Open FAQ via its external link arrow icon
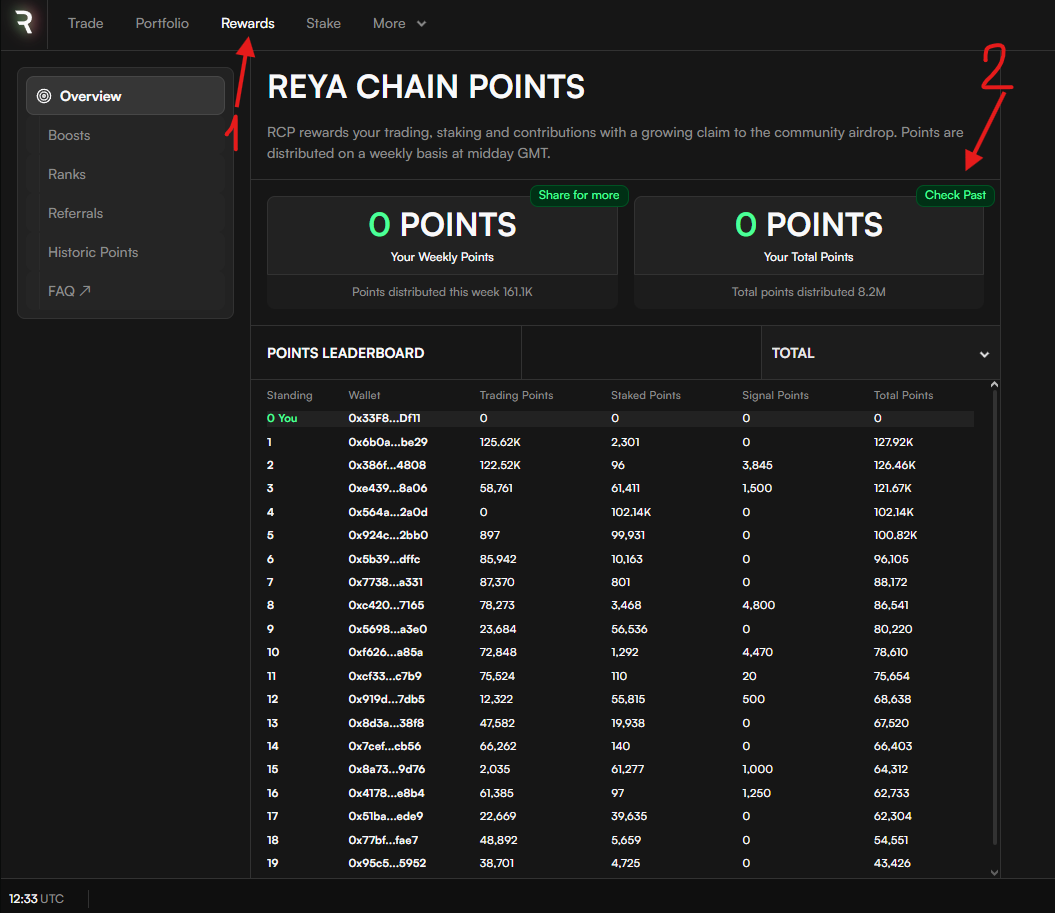1055x913 pixels. pyautogui.click(x=85, y=290)
